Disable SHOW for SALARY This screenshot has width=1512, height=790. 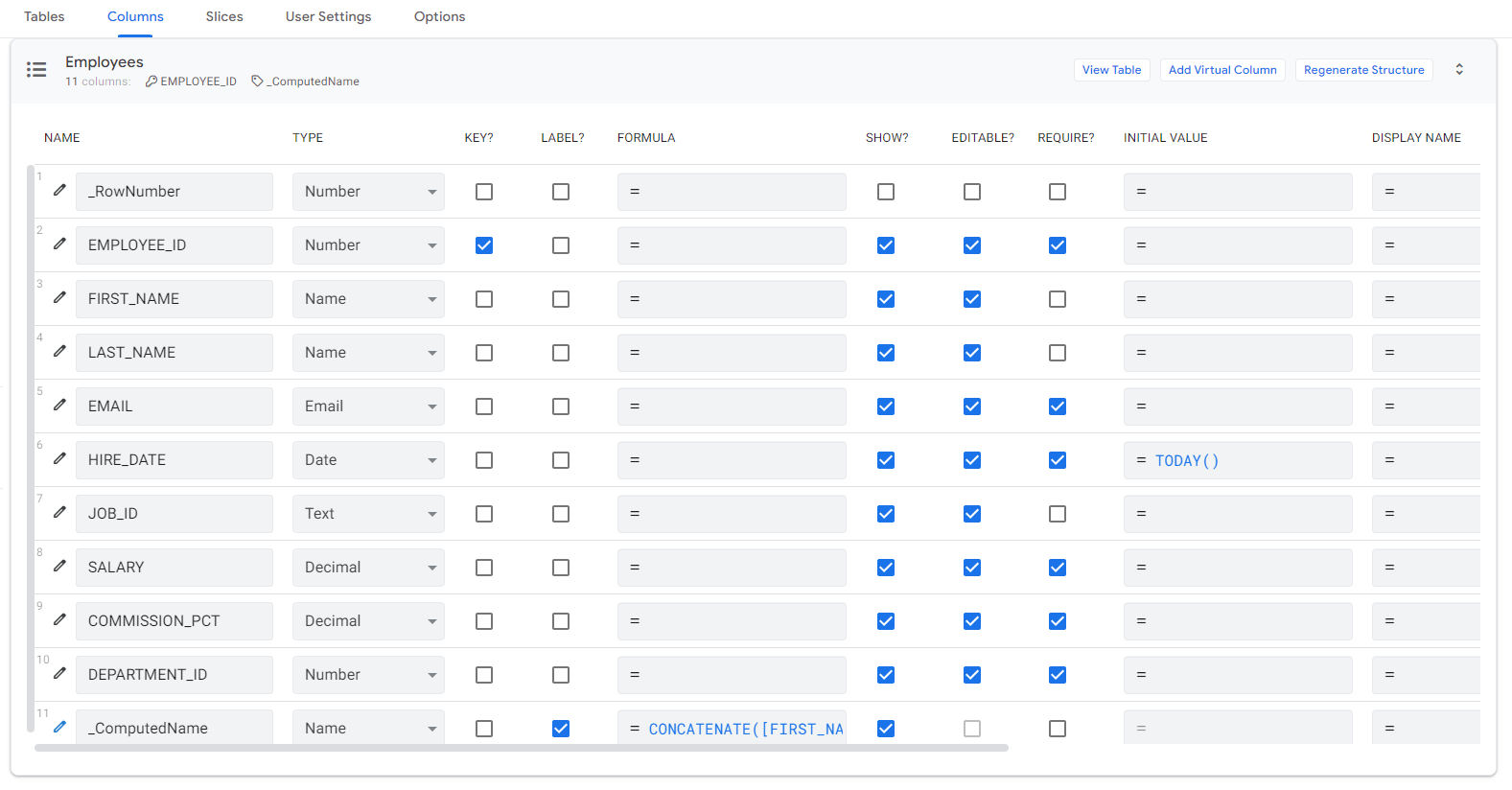[886, 568]
